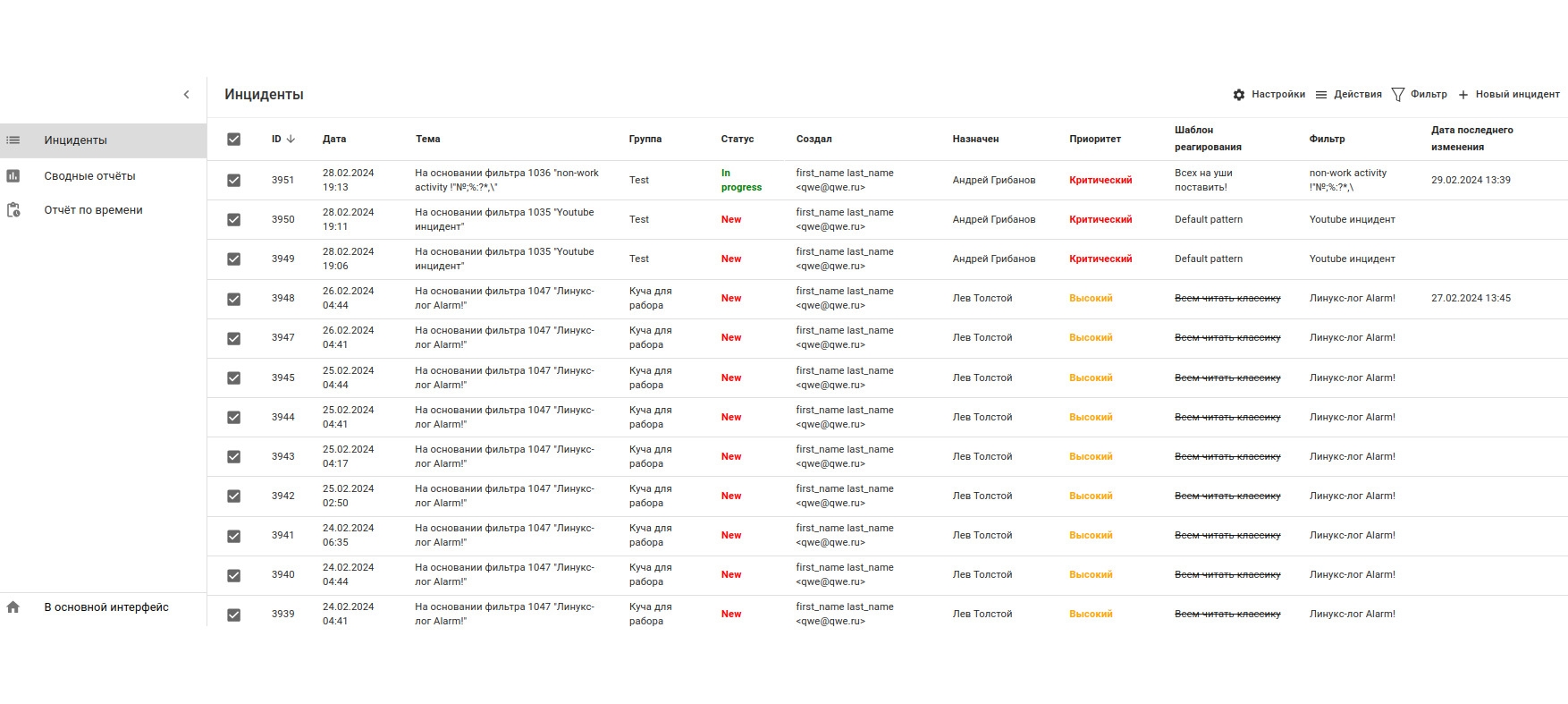Uncheck the checkbox for incident 3950

[234, 220]
